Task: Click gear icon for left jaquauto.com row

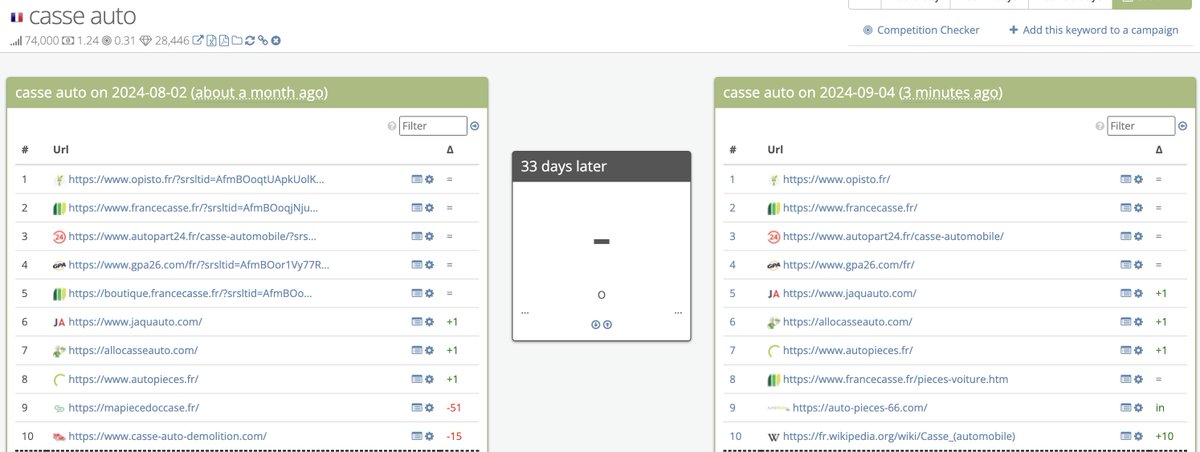Action: click(x=429, y=322)
